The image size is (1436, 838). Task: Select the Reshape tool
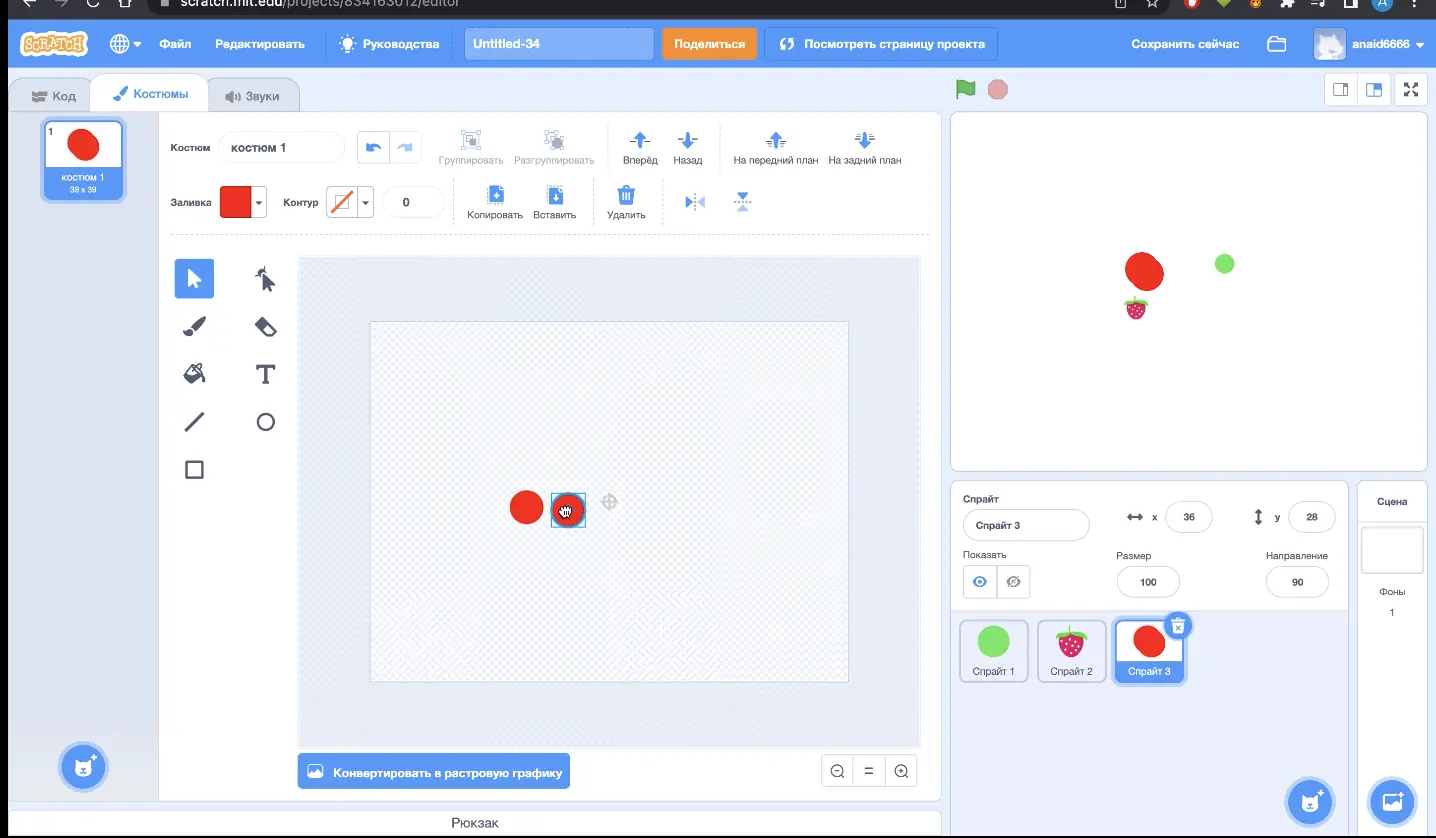point(265,279)
